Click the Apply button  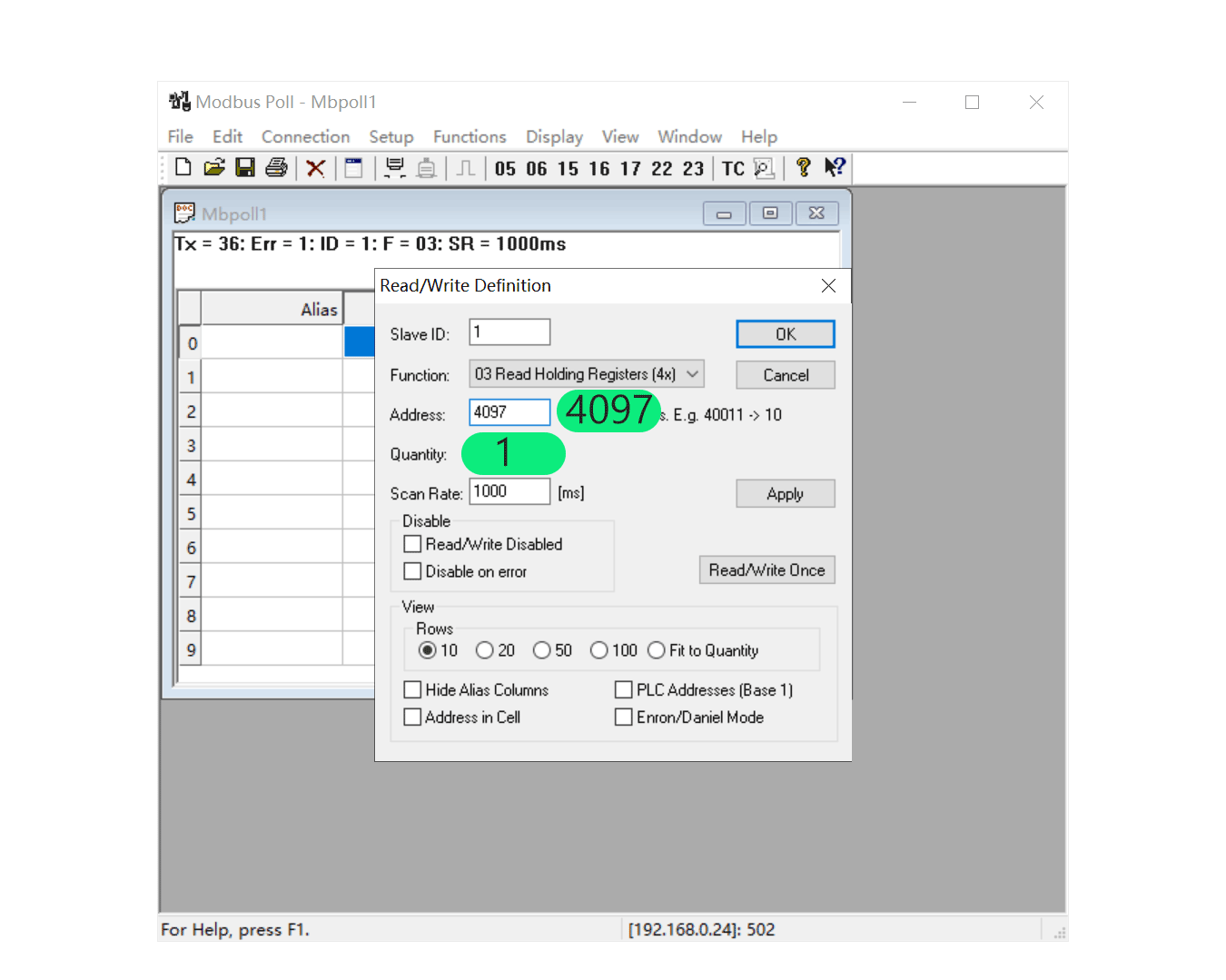click(785, 493)
